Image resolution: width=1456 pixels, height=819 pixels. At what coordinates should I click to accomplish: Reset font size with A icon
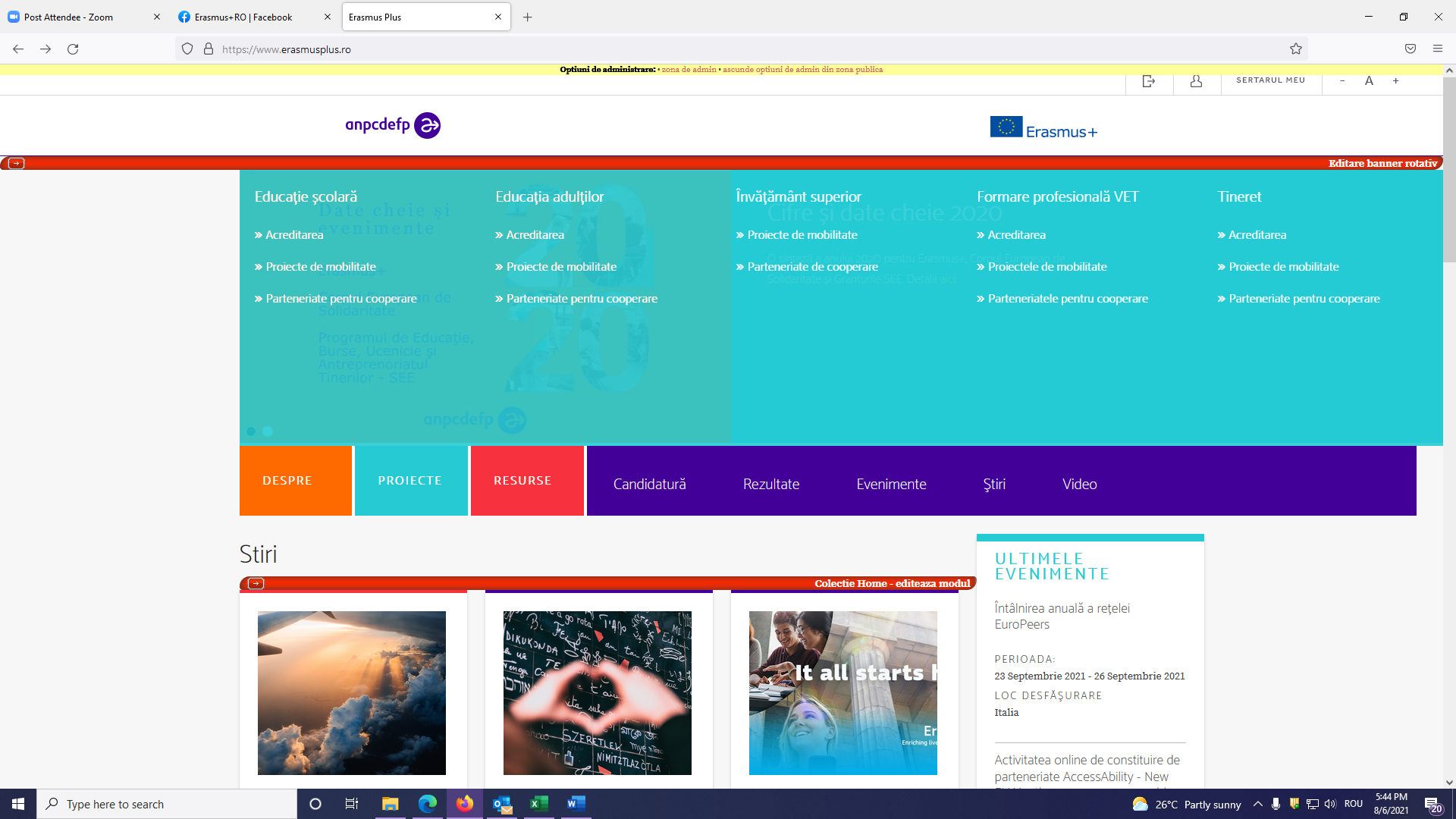point(1369,81)
